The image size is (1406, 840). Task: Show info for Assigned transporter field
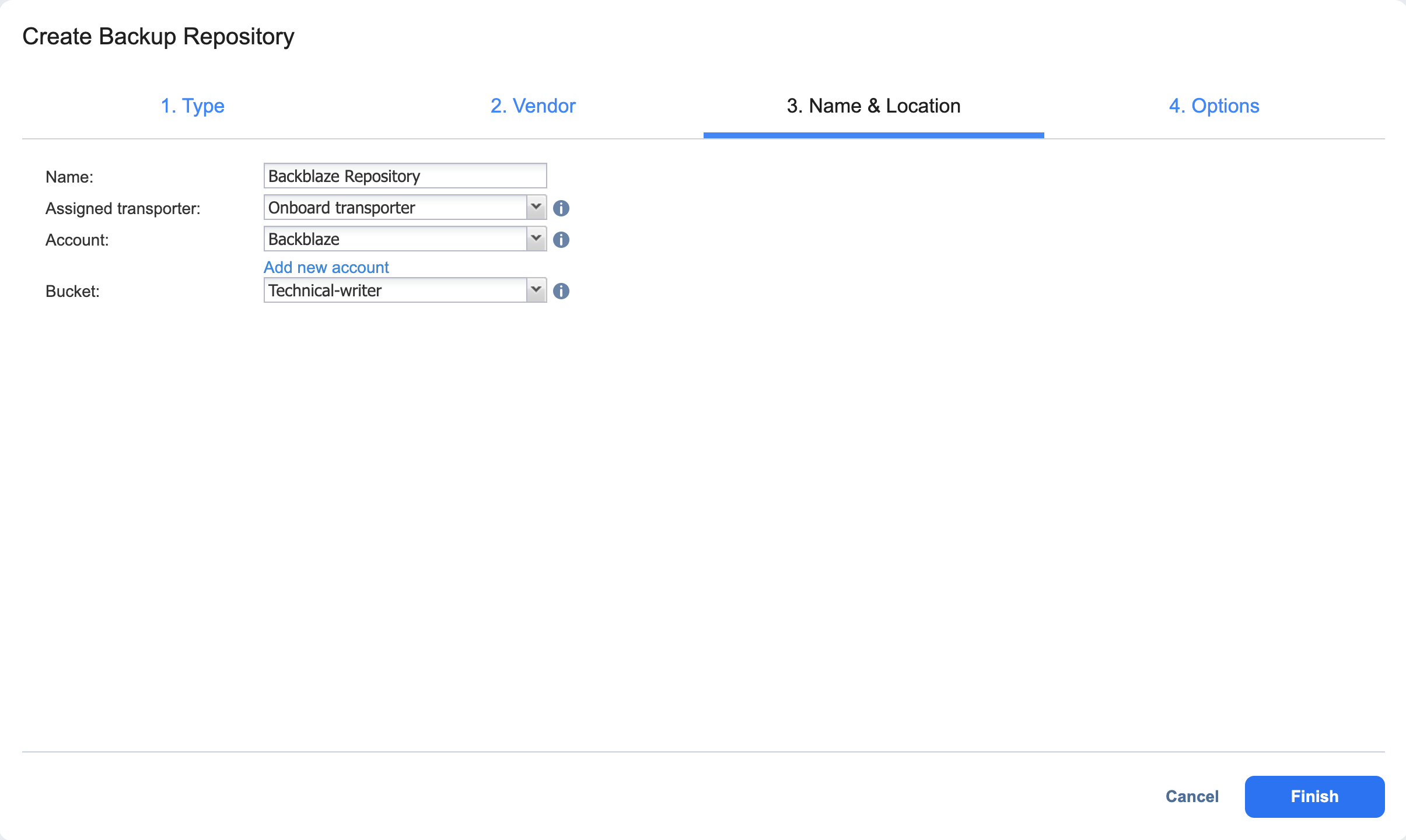561,208
